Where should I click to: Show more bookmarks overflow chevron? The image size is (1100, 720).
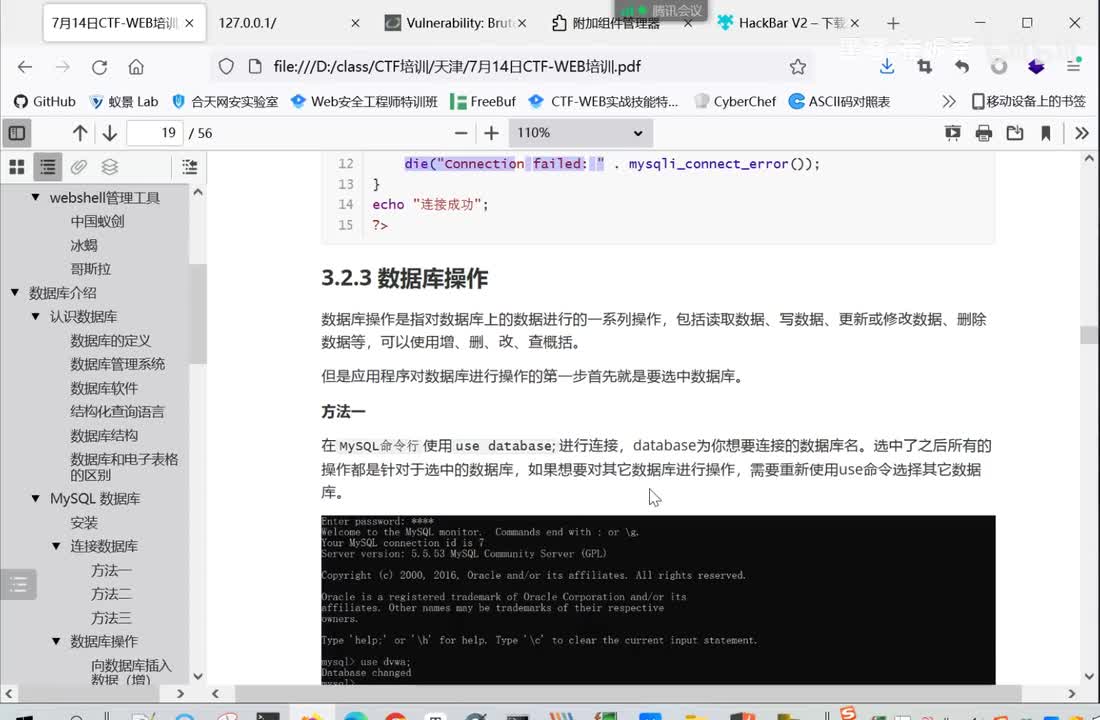pos(948,102)
